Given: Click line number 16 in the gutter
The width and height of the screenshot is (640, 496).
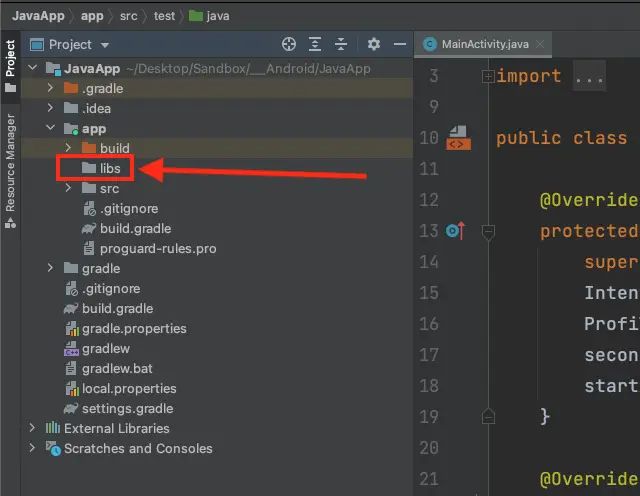Looking at the screenshot, I should click(429, 324).
